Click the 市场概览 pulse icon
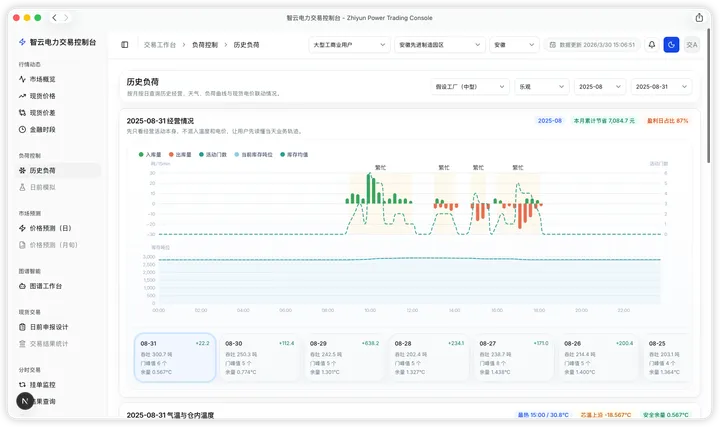 tap(22, 79)
